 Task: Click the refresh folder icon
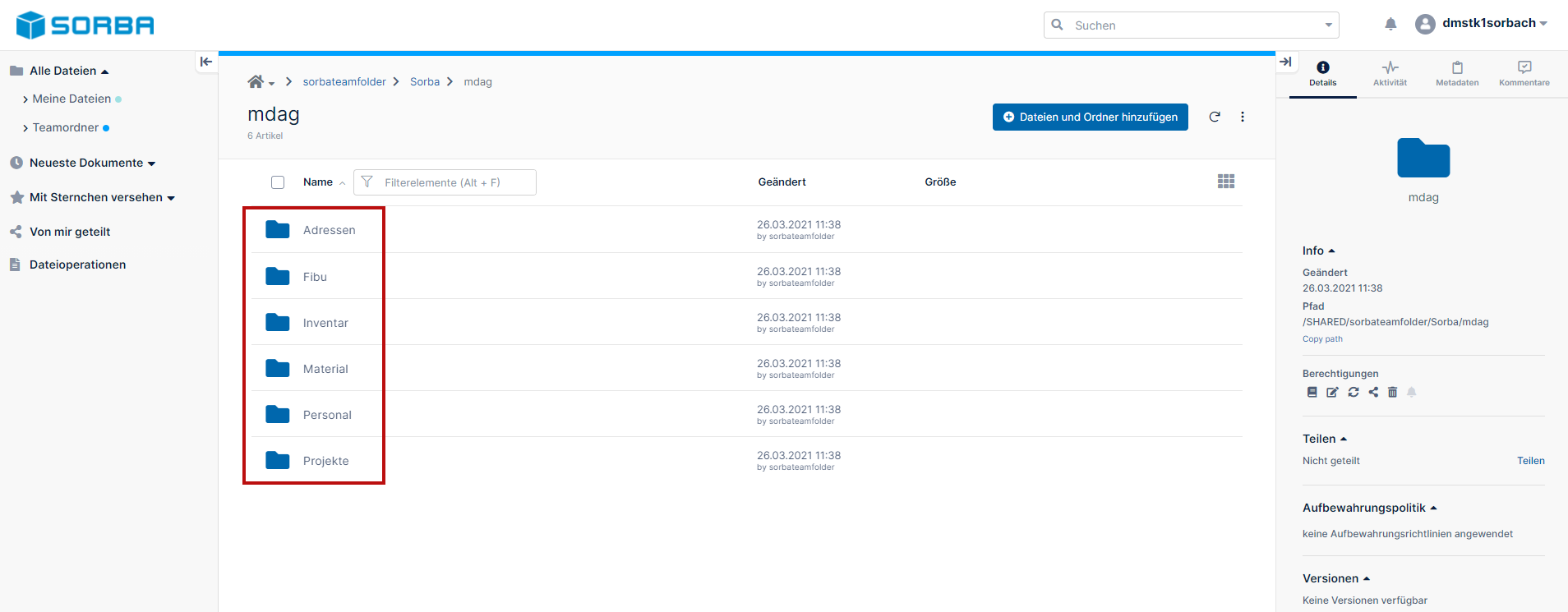coord(1215,117)
